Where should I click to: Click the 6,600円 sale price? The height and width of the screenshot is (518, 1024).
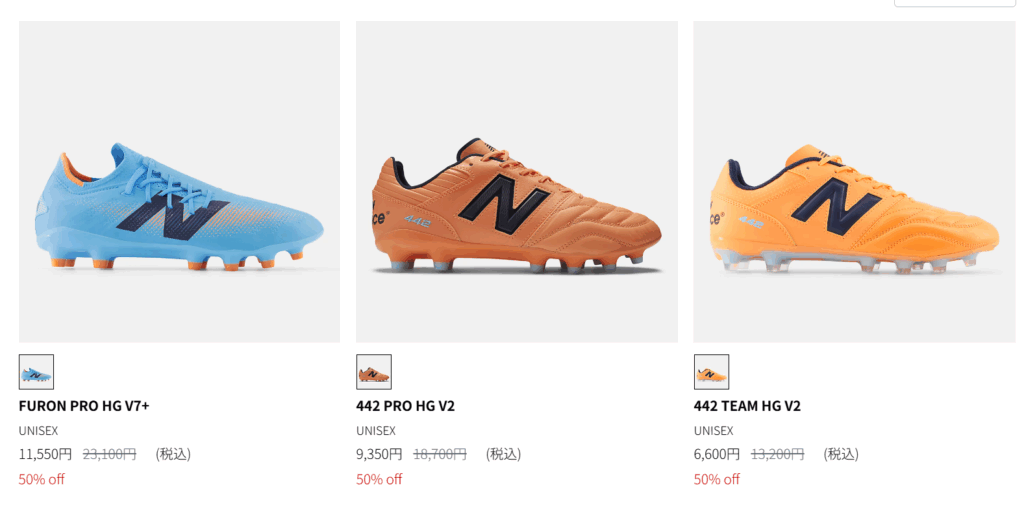(716, 454)
